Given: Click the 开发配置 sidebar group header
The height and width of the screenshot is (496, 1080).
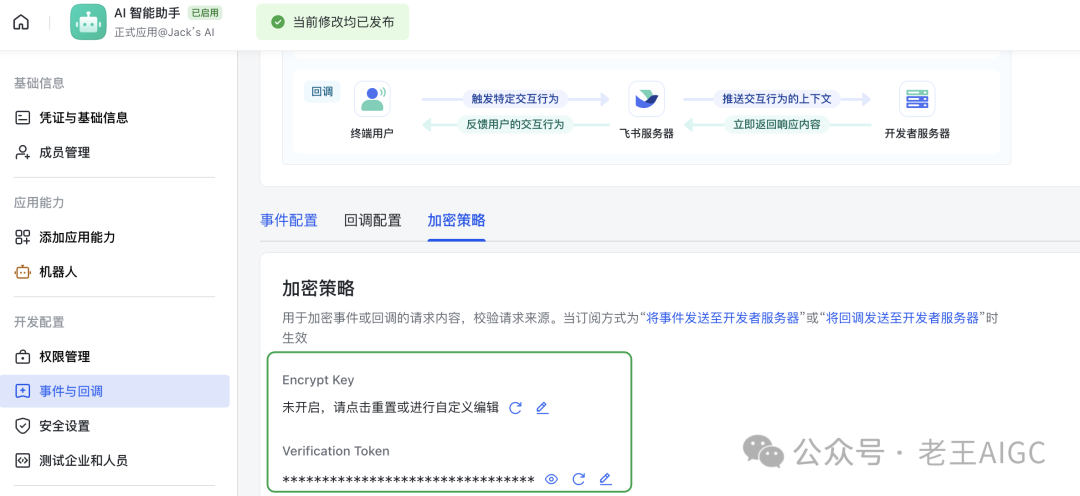Looking at the screenshot, I should point(39,322).
